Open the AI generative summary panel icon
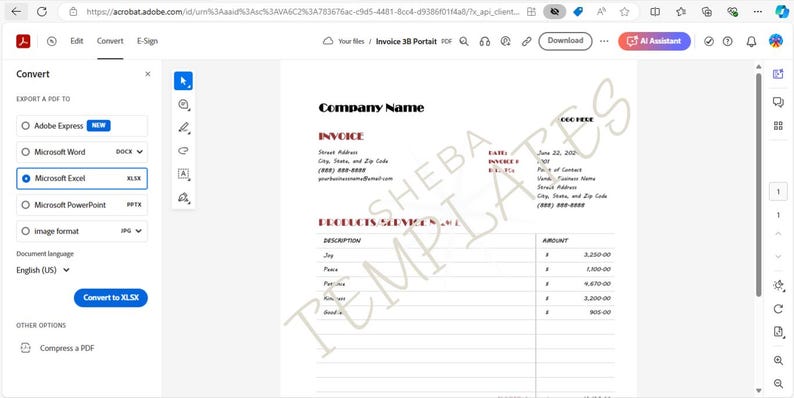 [x=778, y=74]
